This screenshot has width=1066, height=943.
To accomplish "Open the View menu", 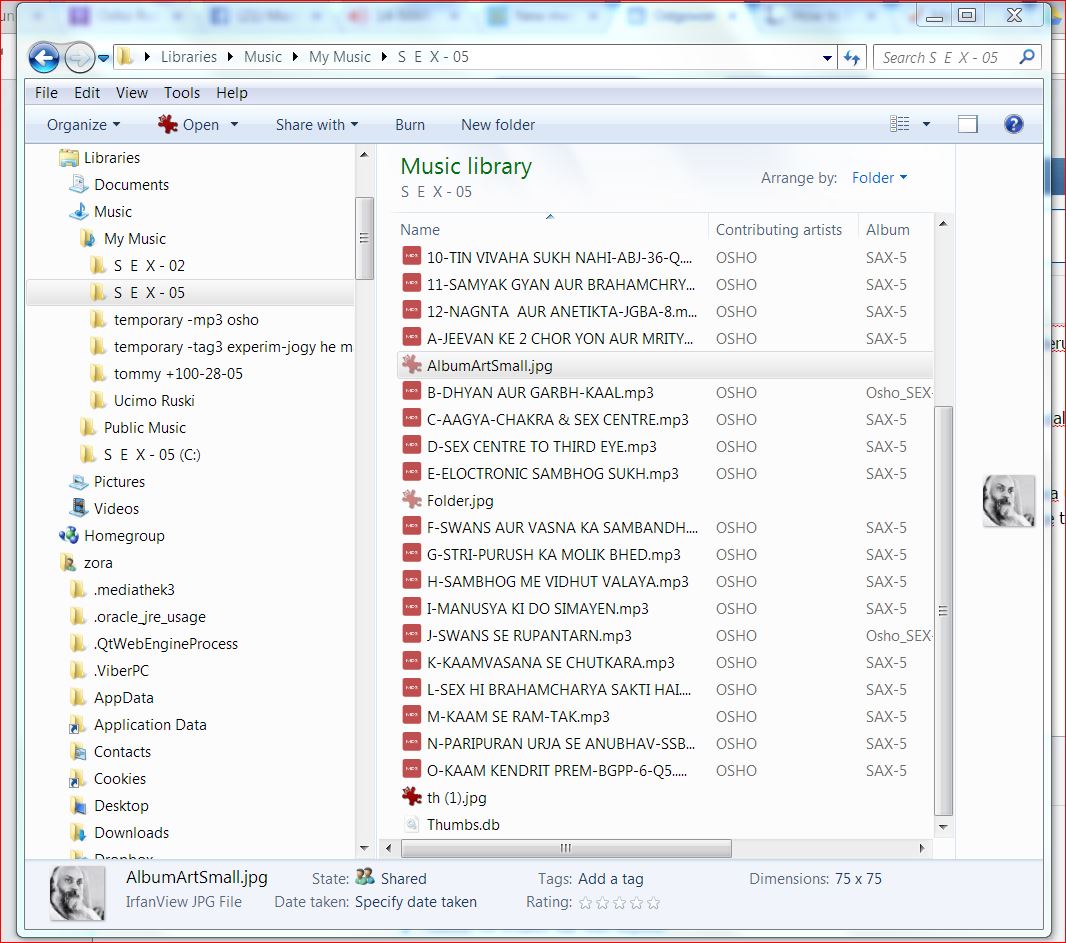I will 132,92.
